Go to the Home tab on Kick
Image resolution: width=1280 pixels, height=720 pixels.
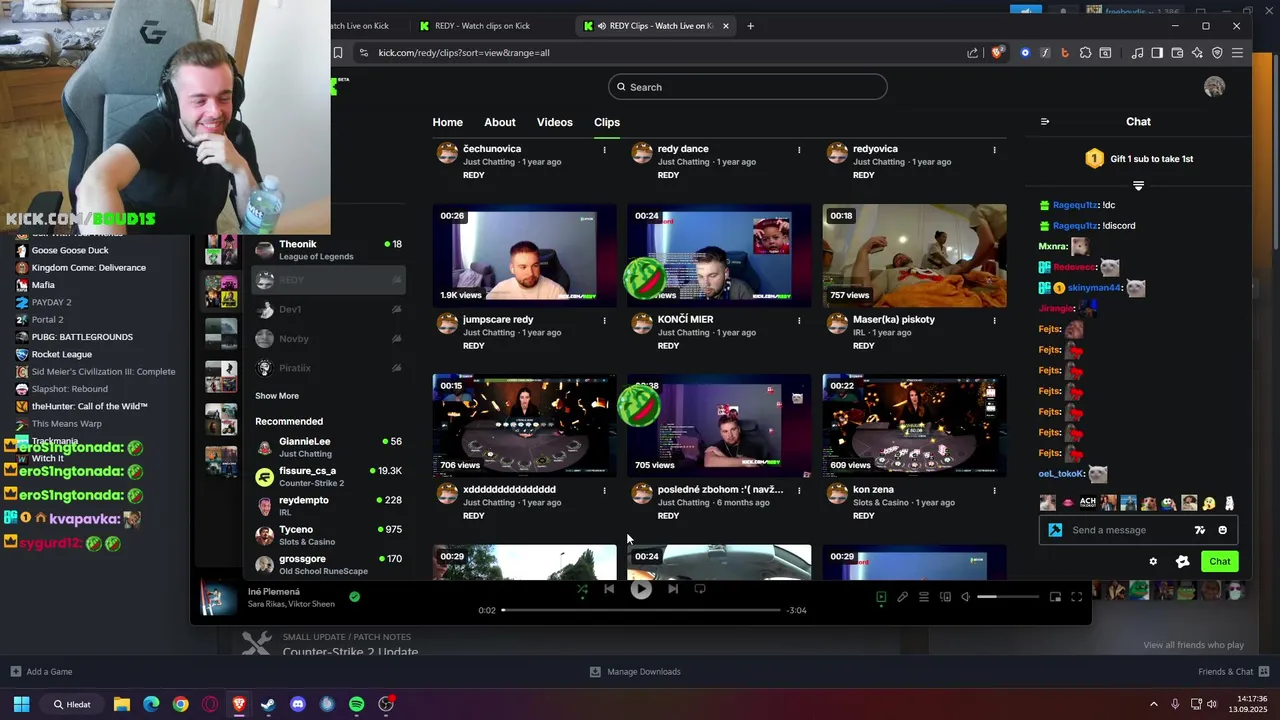tap(447, 122)
